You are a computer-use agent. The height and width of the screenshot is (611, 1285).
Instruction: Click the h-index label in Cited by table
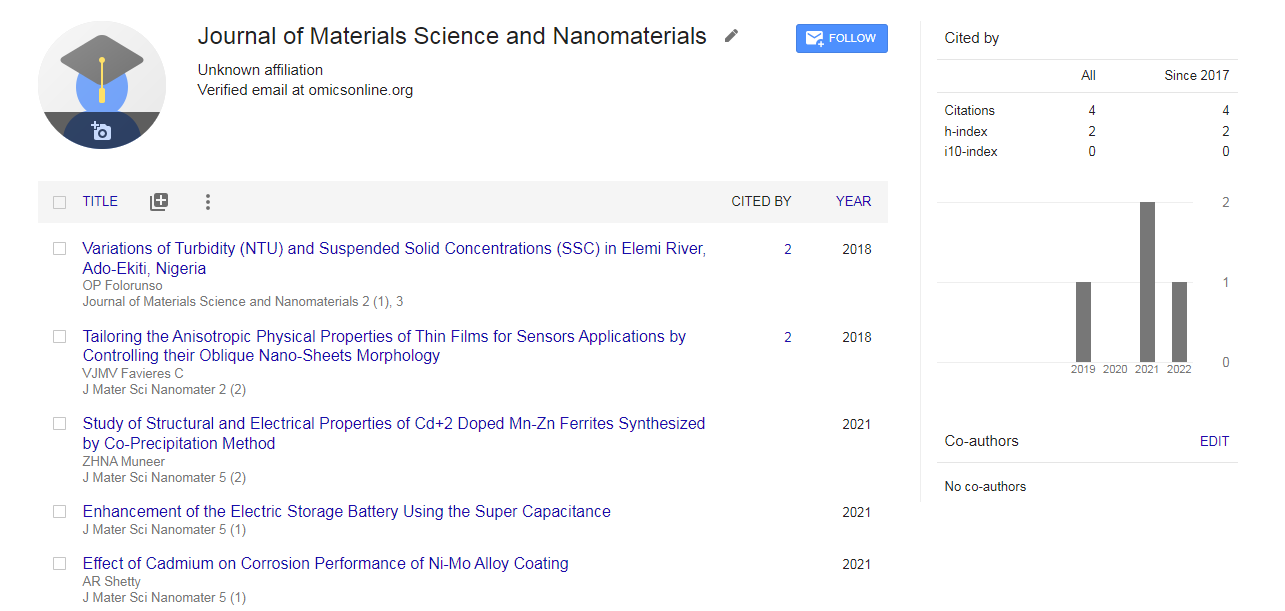pos(967,131)
